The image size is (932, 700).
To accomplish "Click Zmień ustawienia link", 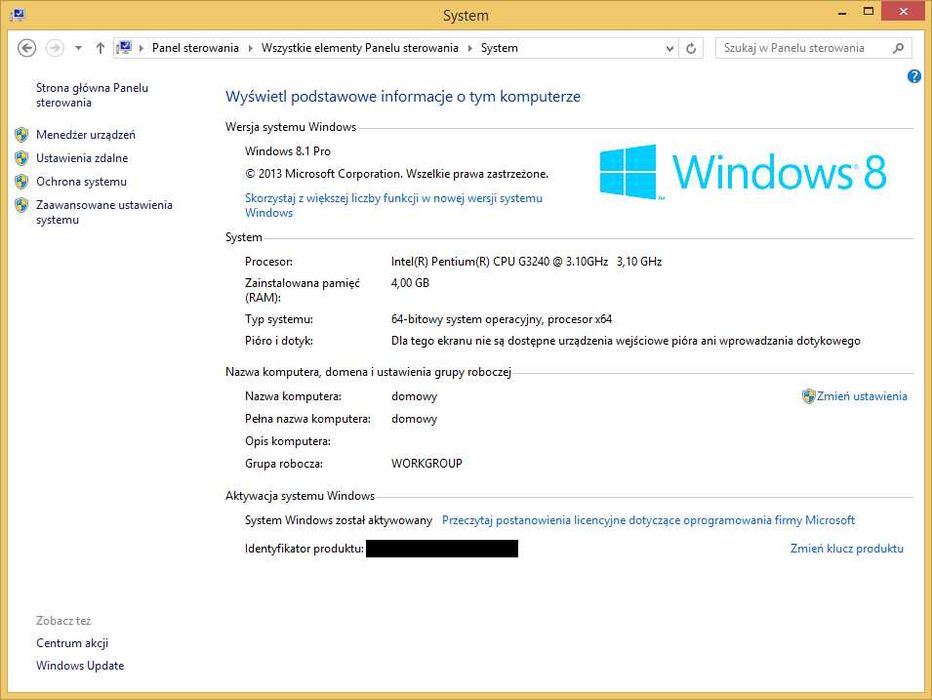I will 862,396.
